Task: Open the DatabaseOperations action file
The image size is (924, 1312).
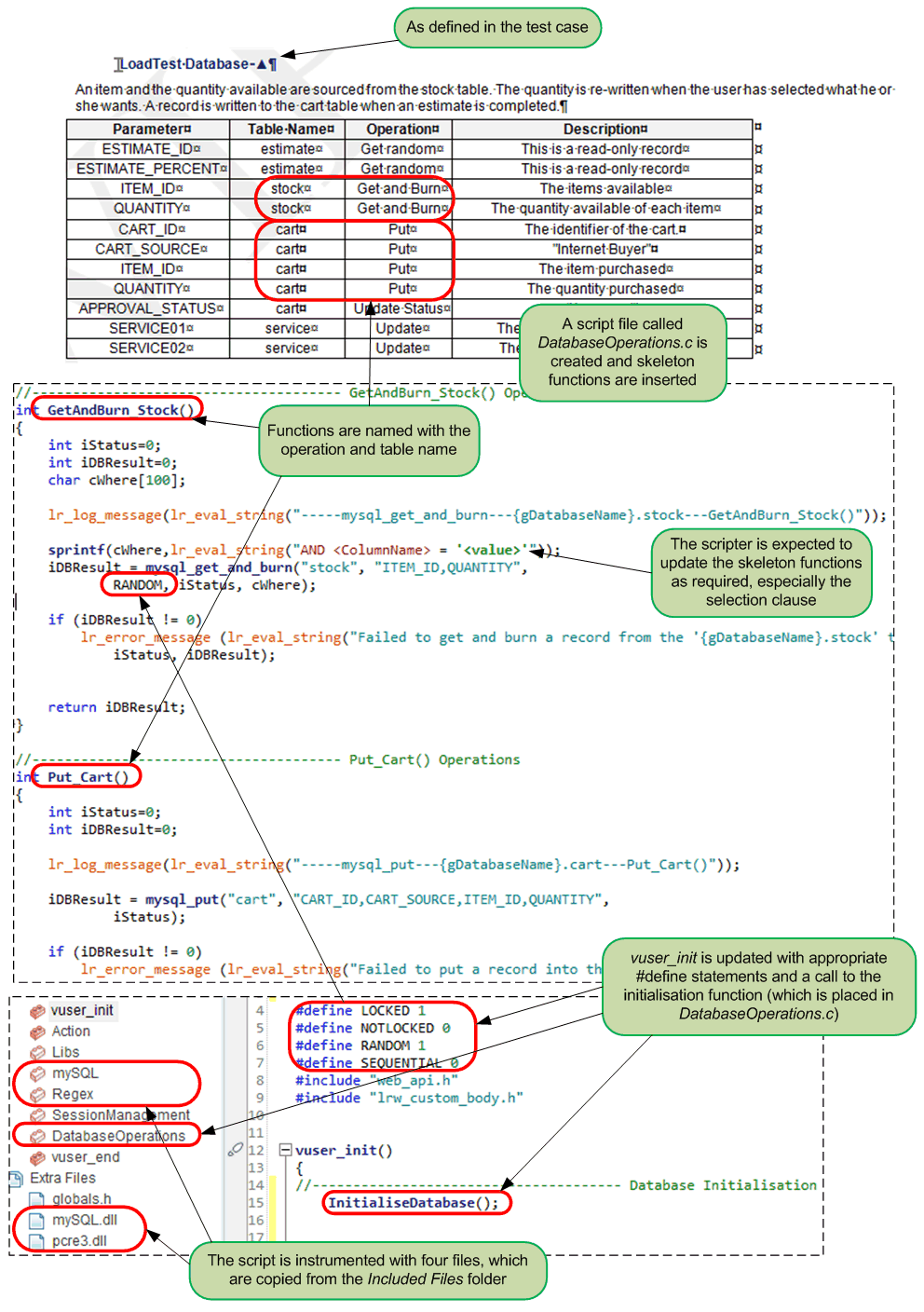Action: tap(118, 1136)
